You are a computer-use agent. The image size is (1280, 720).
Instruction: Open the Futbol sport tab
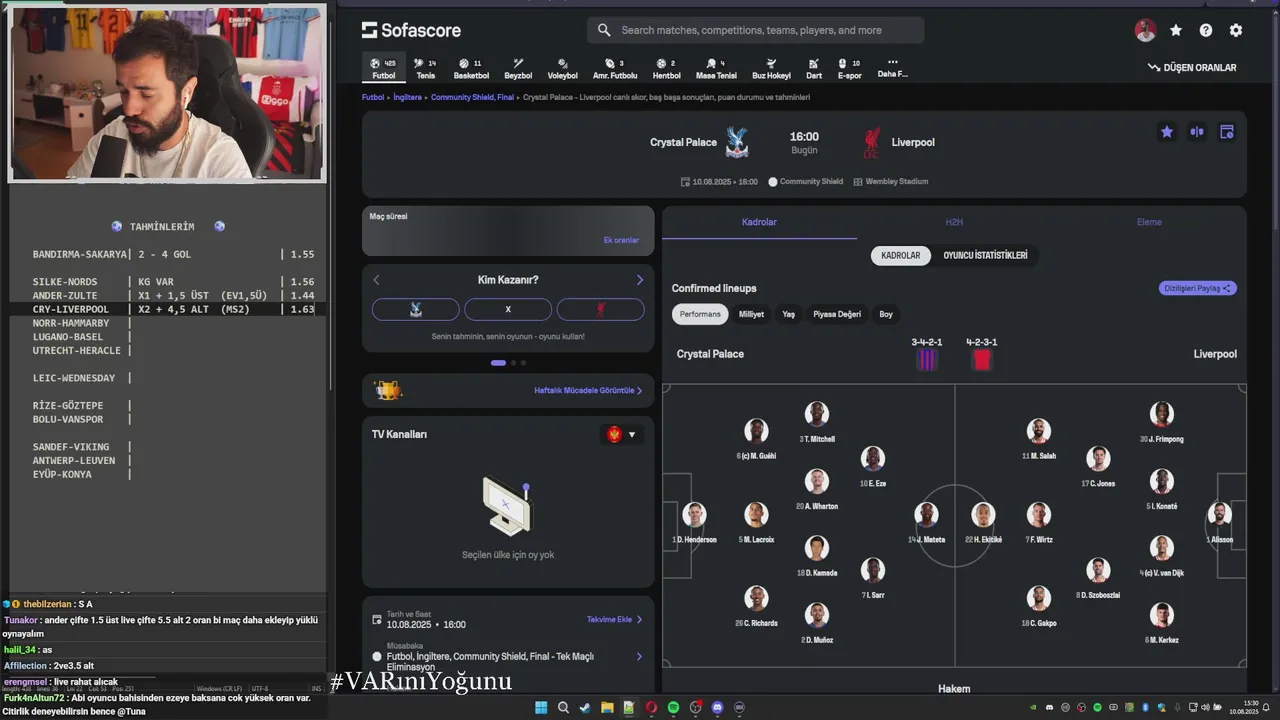(x=383, y=69)
